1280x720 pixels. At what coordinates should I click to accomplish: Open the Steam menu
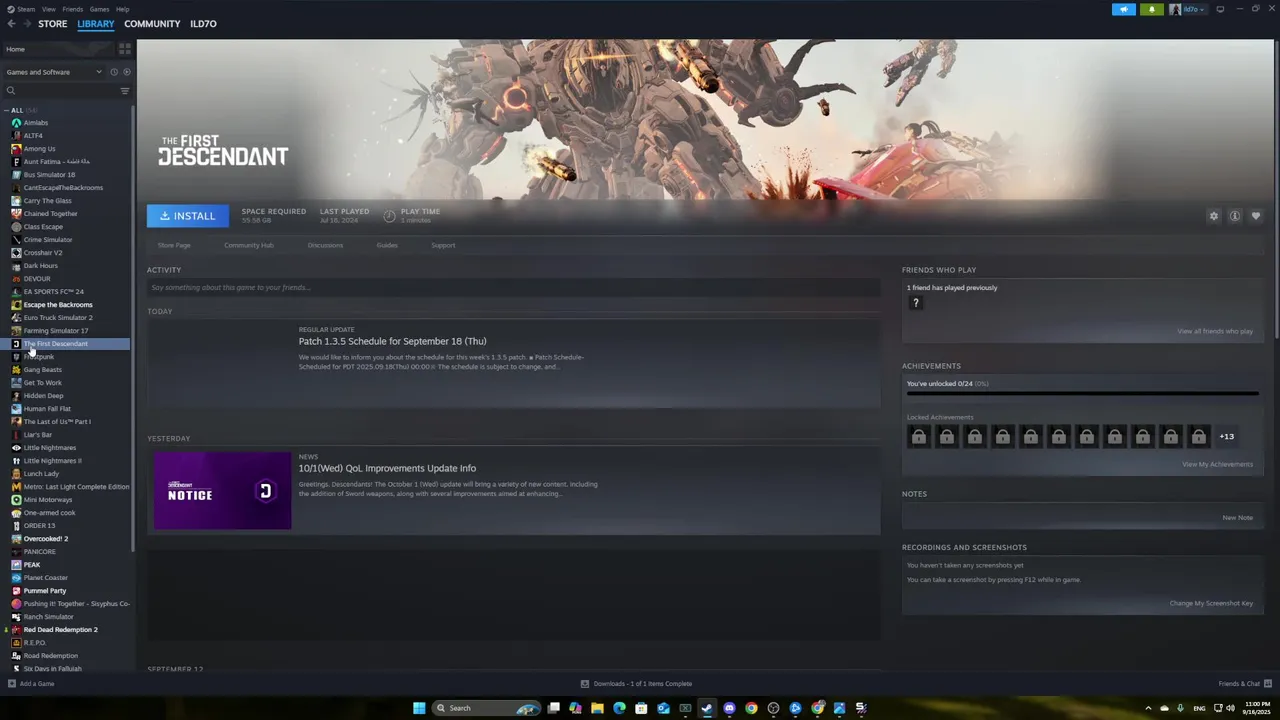point(24,9)
